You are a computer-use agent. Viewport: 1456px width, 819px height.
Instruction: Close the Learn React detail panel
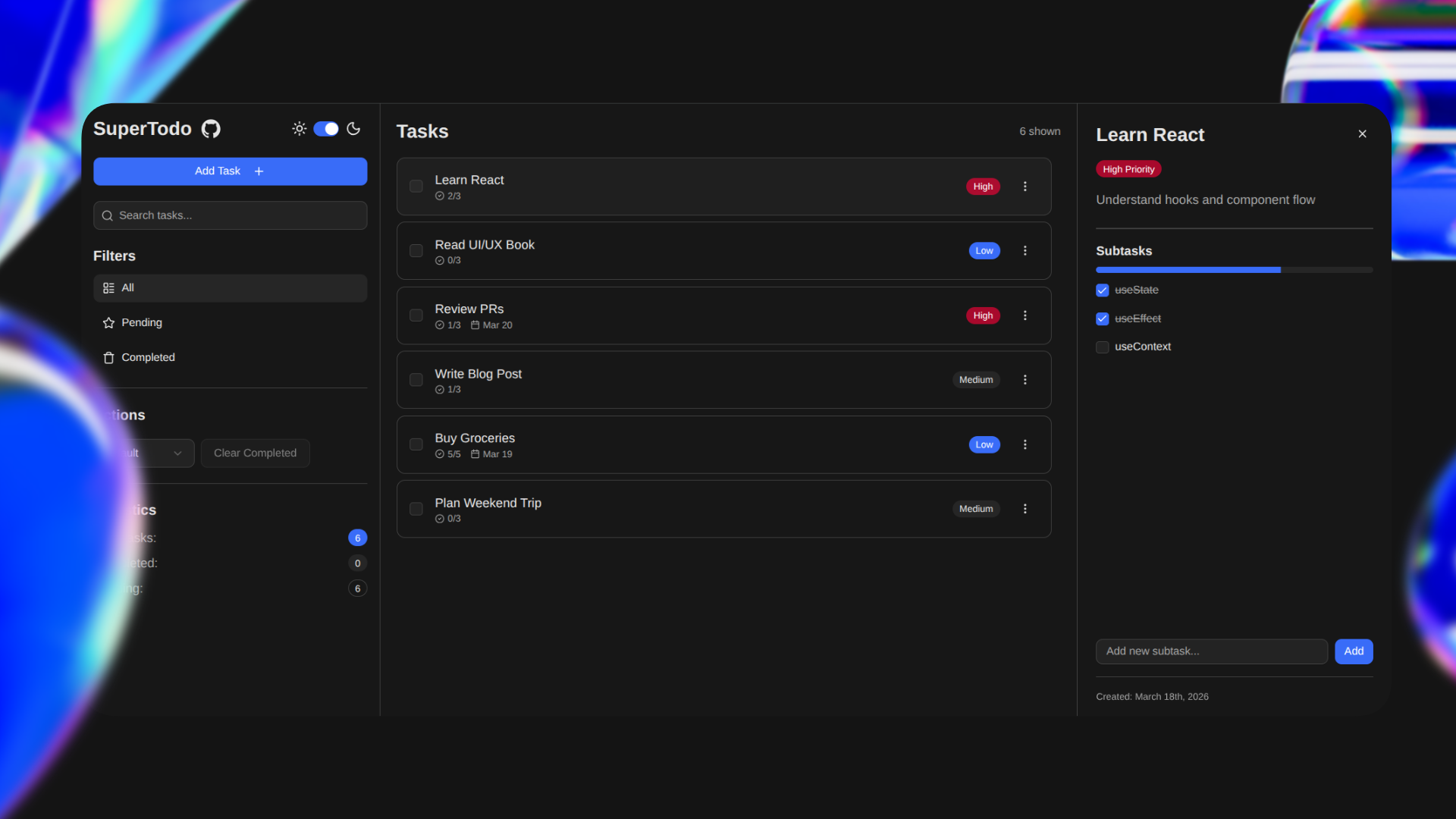1363,134
